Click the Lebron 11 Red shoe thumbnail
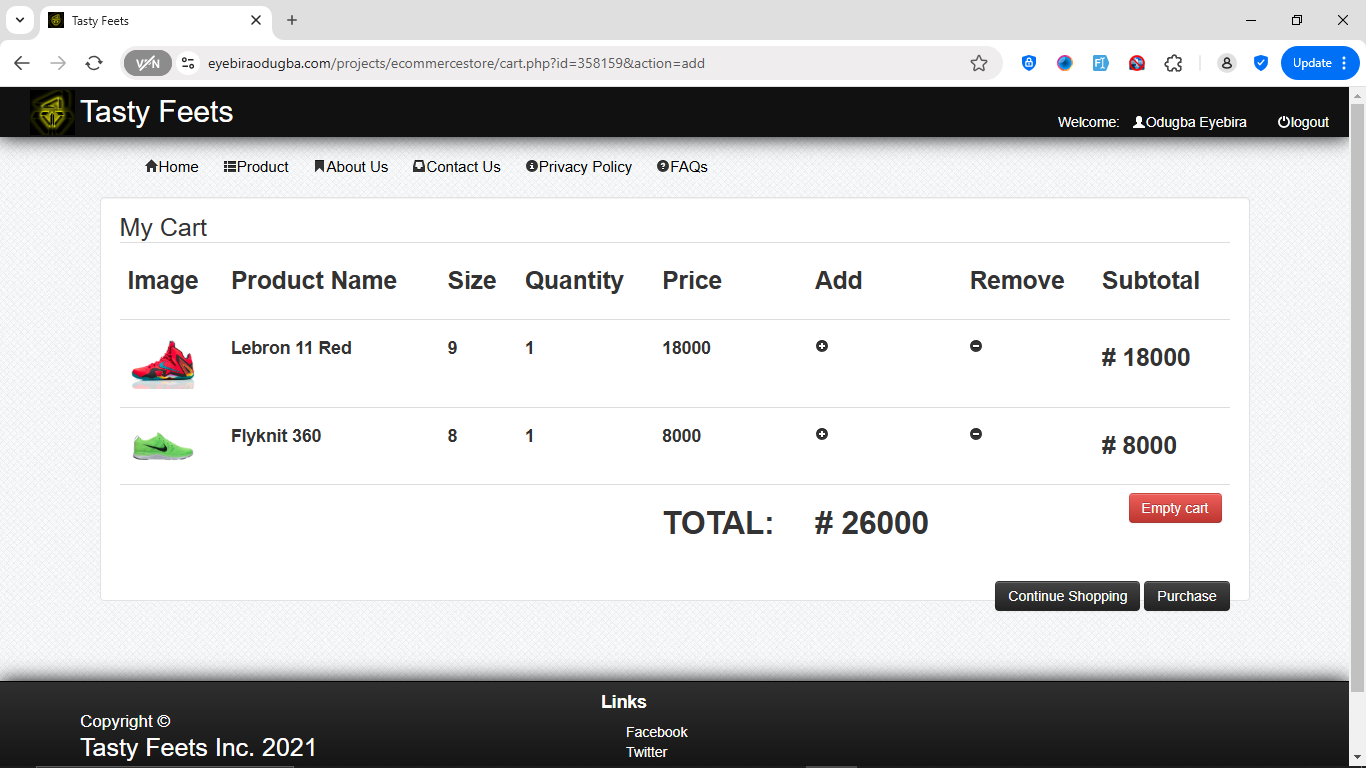Viewport: 1366px width, 768px height. tap(163, 363)
